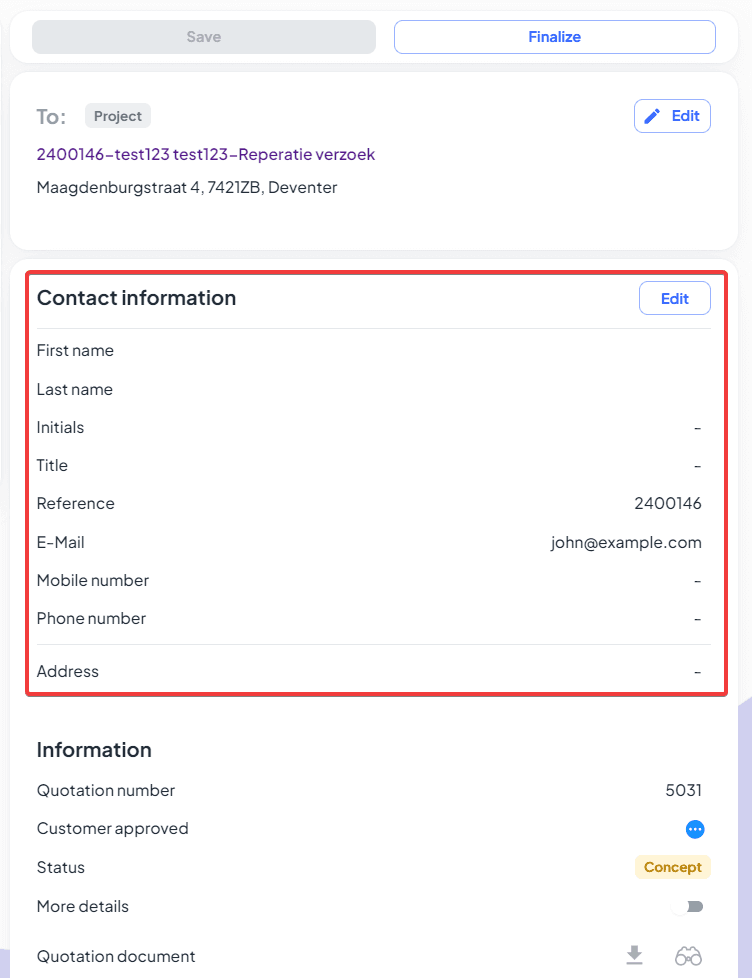This screenshot has width=752, height=978.
Task: Open the 2400146-test123 Reperatie verzoek link
Action: (x=206, y=154)
